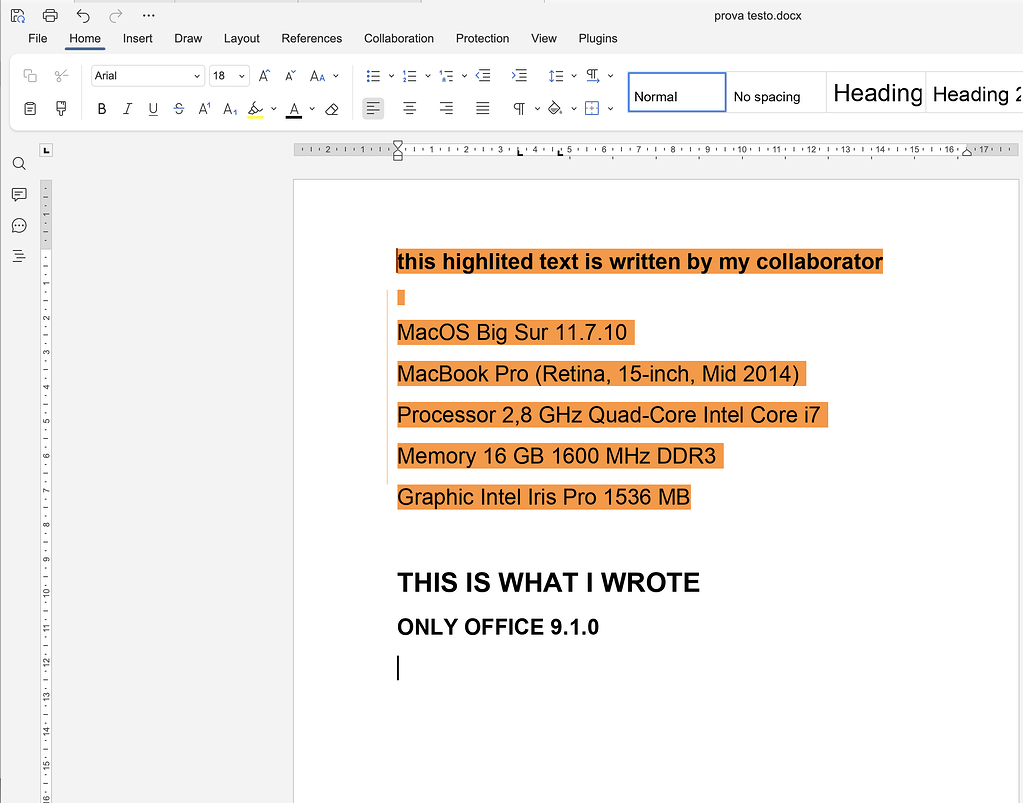Screen dimensions: 1023x803
Task: Activate the superscript icon
Action: [203, 108]
